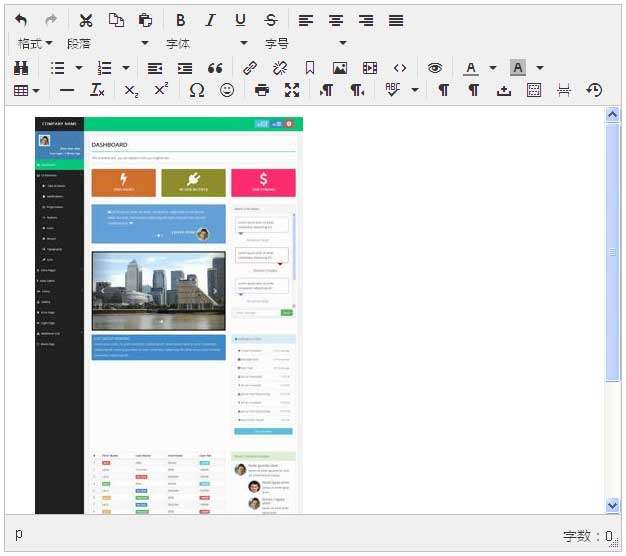This screenshot has width=626, height=556.
Task: Click the p element path in status bar
Action: coord(19,534)
